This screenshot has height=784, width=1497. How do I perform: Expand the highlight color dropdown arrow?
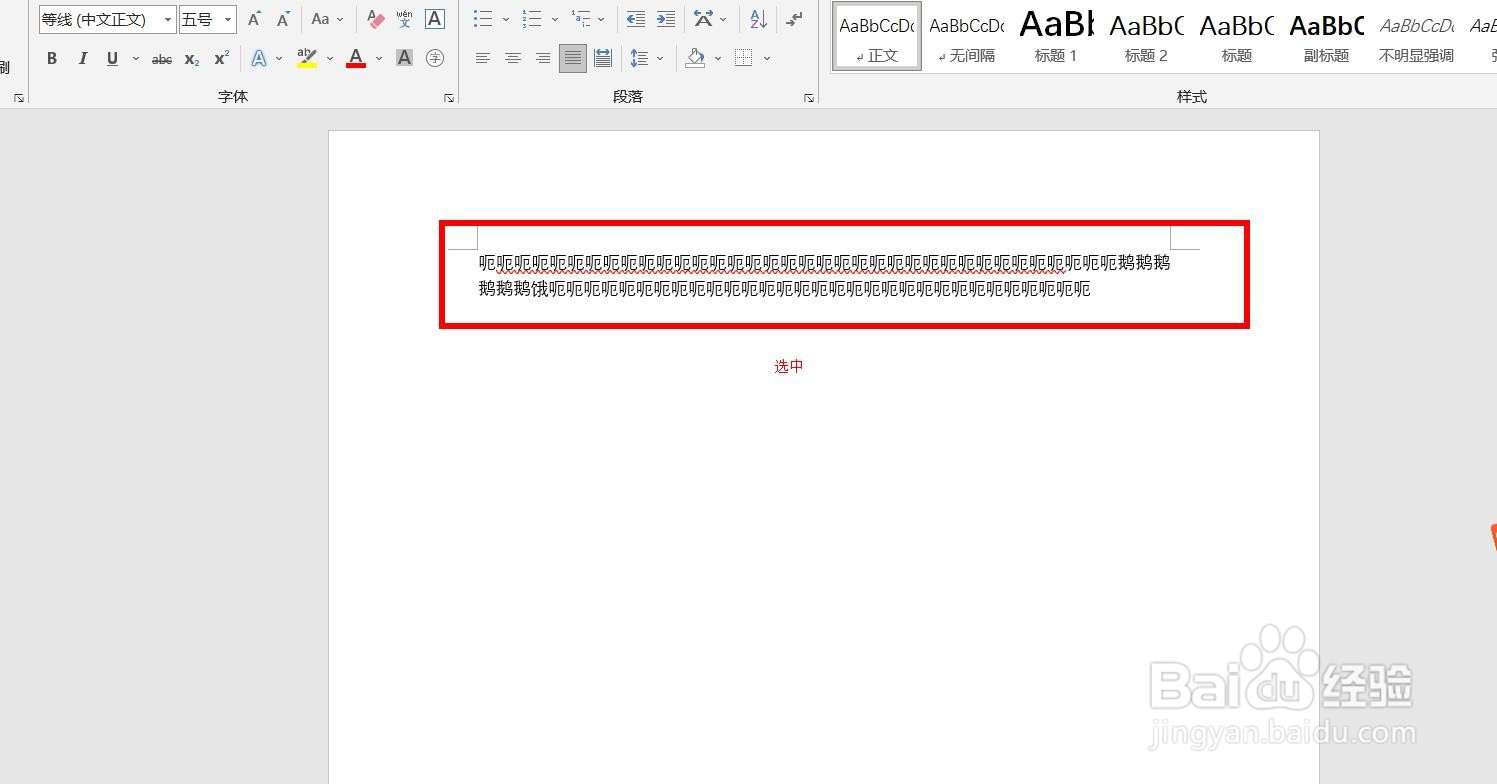(329, 59)
